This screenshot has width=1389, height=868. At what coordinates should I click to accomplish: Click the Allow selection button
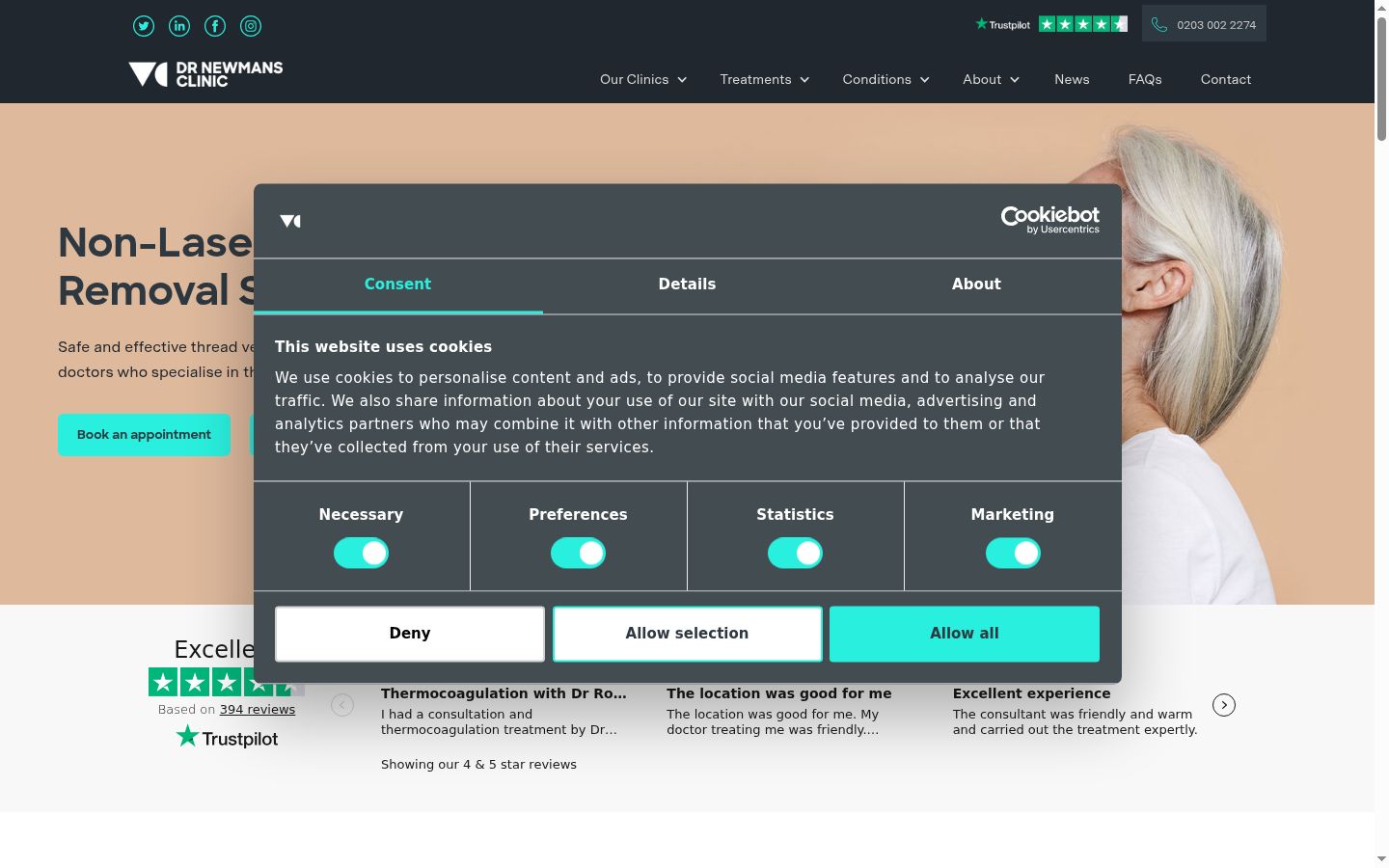pos(687,634)
